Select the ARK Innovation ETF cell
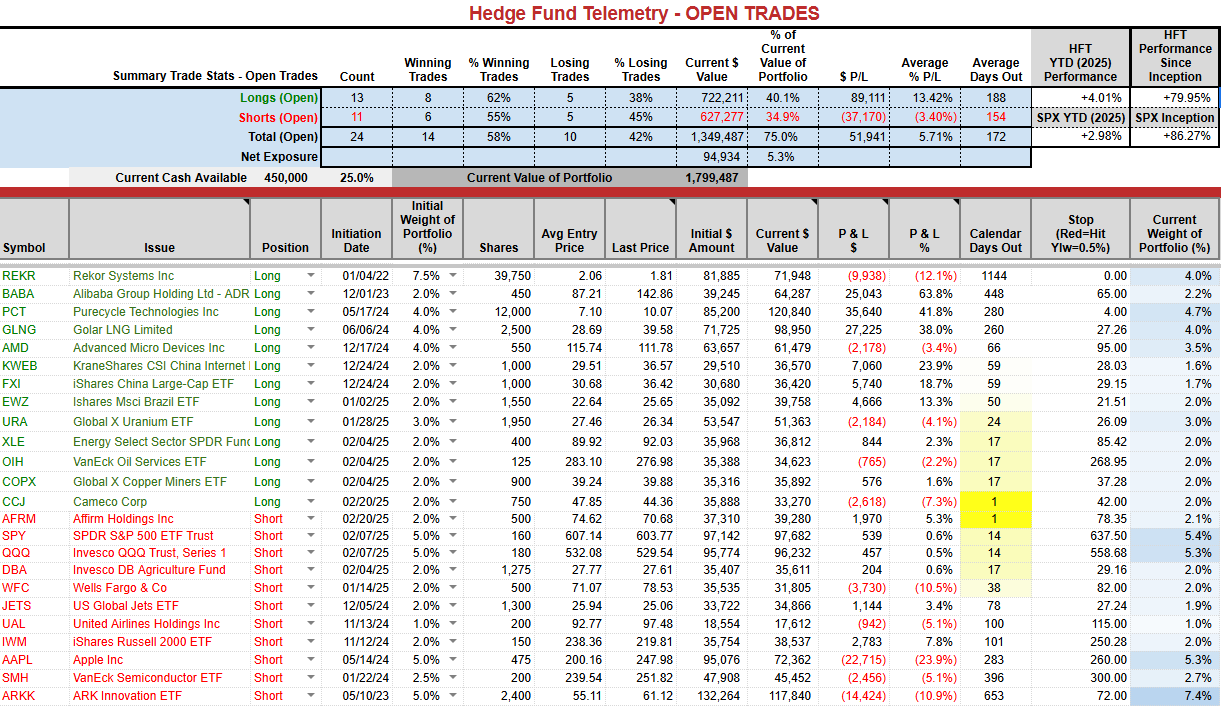Image resolution: width=1221 pixels, height=707 pixels. (x=159, y=697)
